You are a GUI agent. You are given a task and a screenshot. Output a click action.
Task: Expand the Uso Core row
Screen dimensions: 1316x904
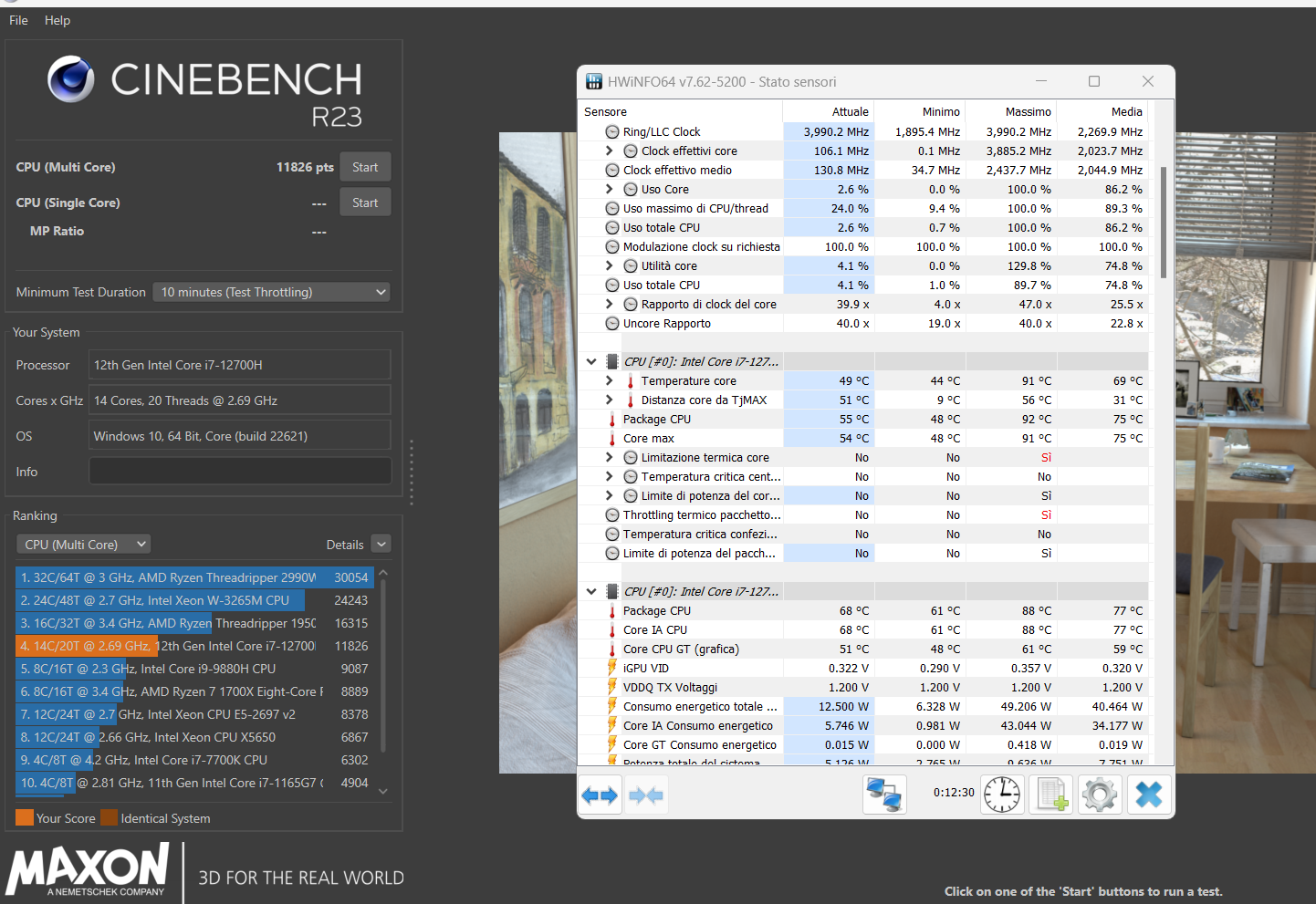click(x=610, y=189)
